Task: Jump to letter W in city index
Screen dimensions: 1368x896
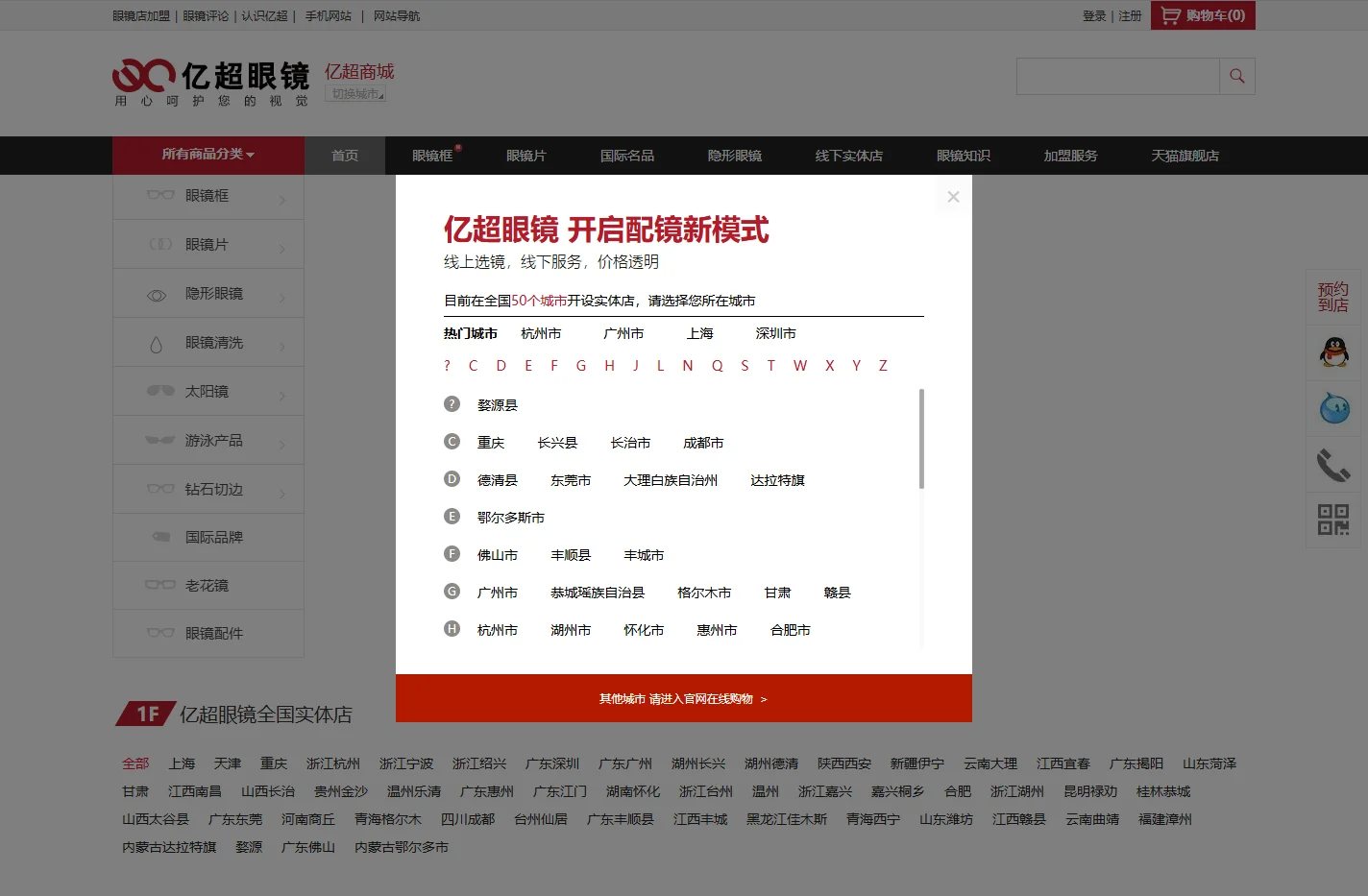Action: tap(800, 366)
